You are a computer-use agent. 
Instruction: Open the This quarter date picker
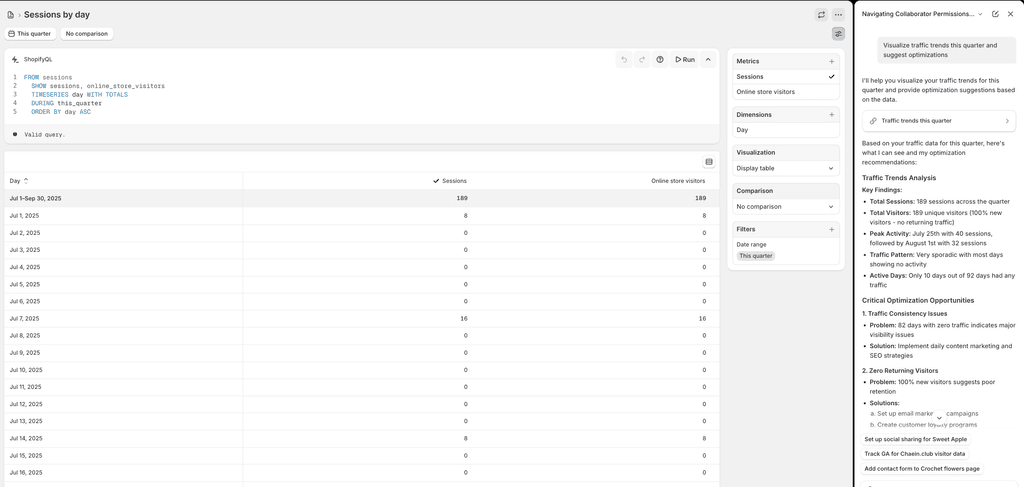point(29,33)
